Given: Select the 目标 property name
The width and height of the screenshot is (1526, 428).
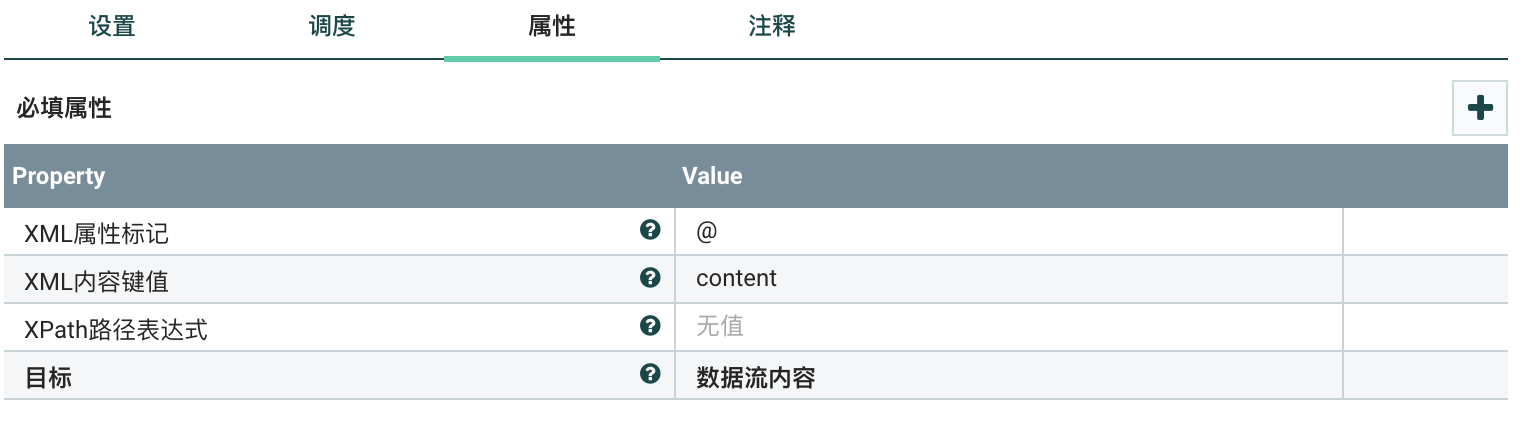Looking at the screenshot, I should (48, 377).
